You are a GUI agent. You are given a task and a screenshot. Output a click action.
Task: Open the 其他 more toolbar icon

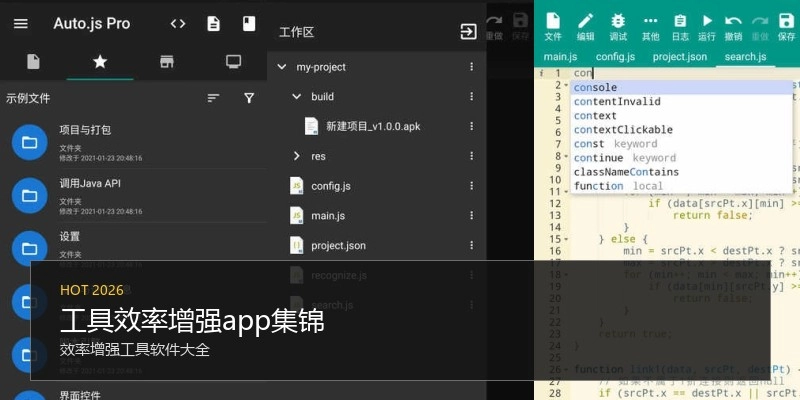[x=651, y=27]
